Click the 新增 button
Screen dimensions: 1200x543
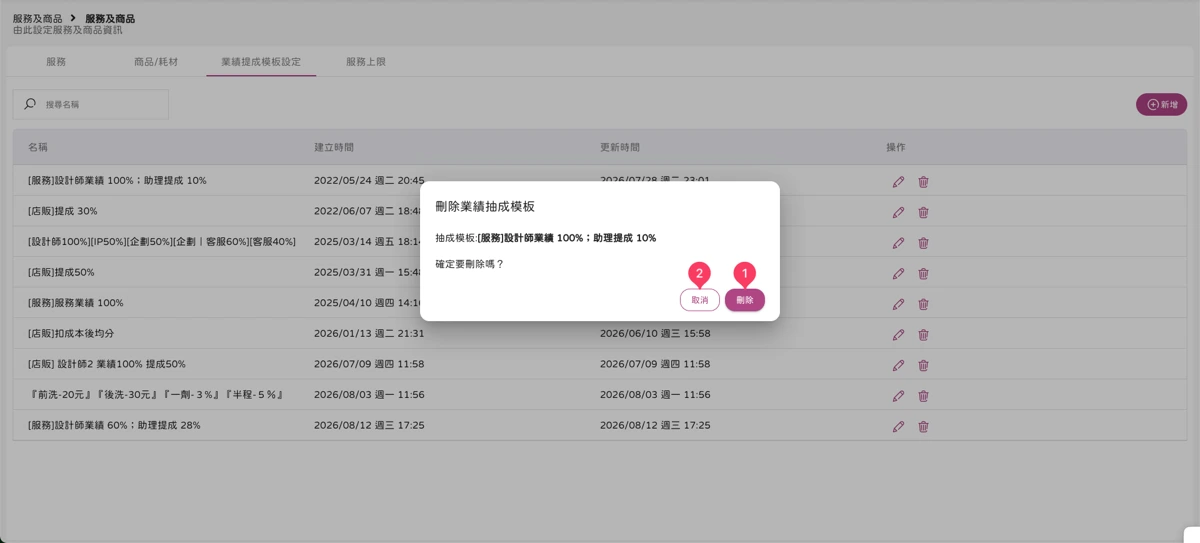(1161, 104)
